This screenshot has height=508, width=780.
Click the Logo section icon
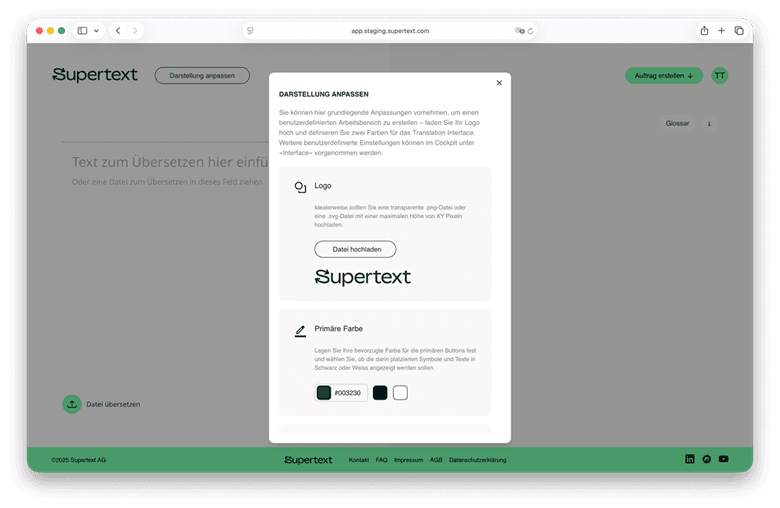tap(300, 187)
